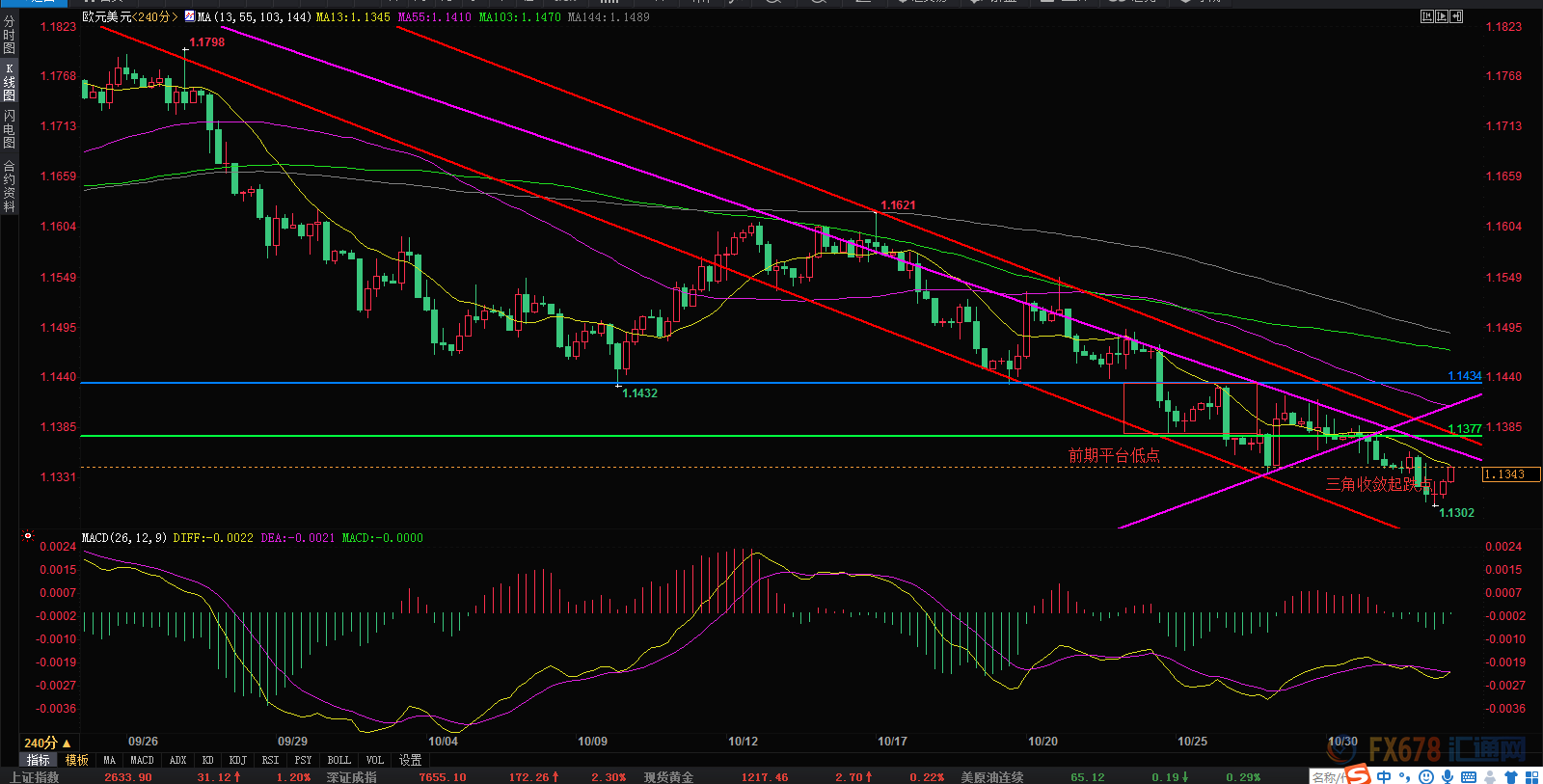
Task: Open the 欧元美元<240分> period dropdown
Action: pyautogui.click(x=129, y=16)
